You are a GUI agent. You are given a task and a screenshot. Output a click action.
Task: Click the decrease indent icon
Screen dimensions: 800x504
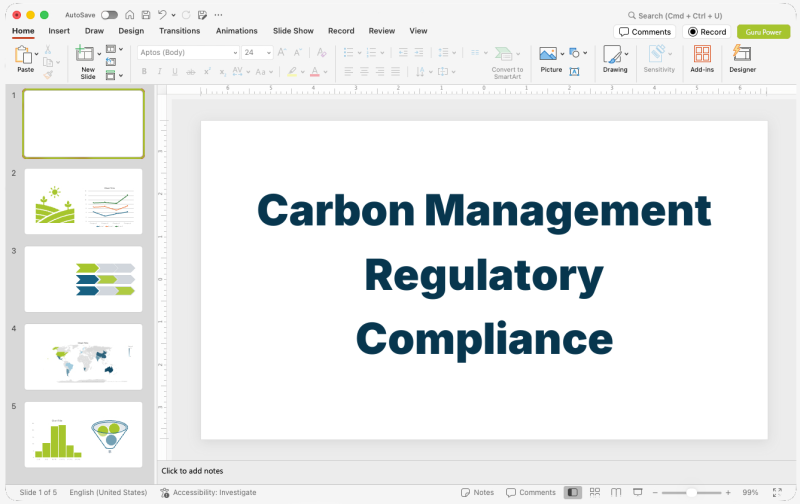coord(403,52)
